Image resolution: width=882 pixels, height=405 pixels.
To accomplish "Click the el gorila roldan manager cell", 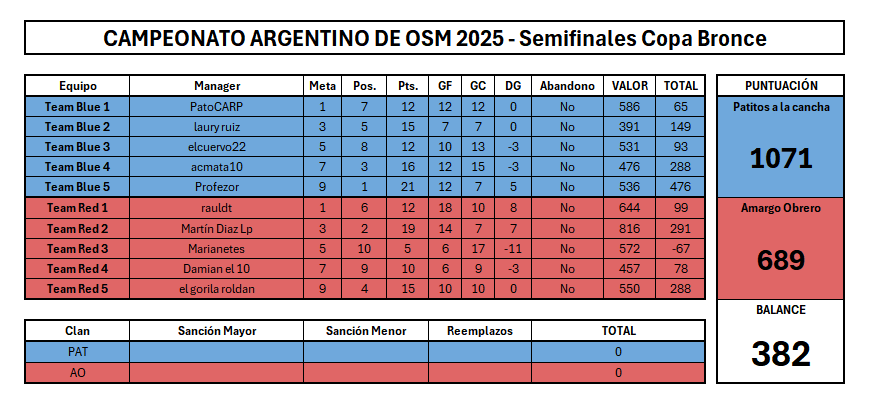I will [x=217, y=289].
